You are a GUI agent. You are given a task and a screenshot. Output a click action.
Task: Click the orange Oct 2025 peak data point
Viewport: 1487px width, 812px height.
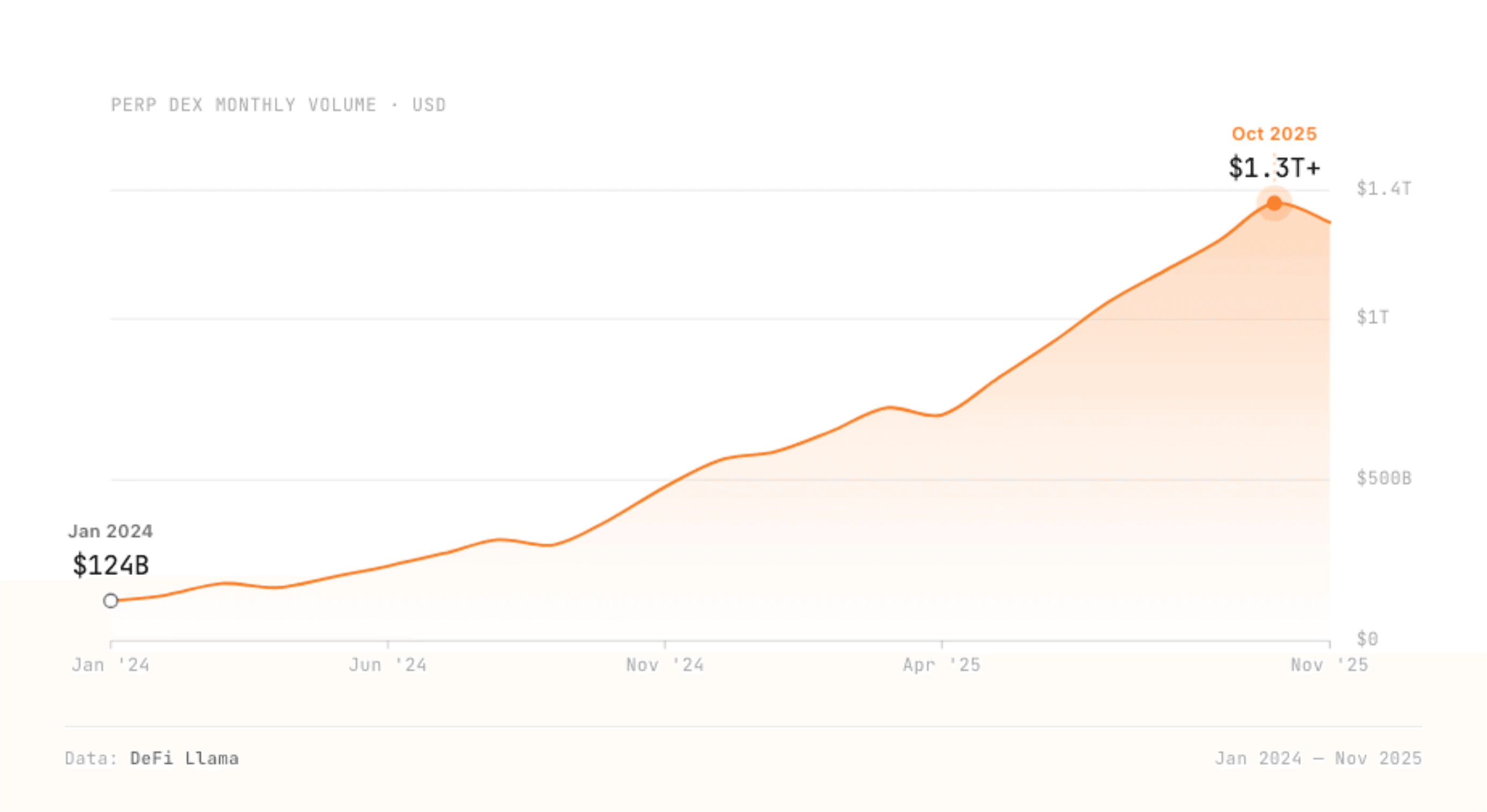1274,203
